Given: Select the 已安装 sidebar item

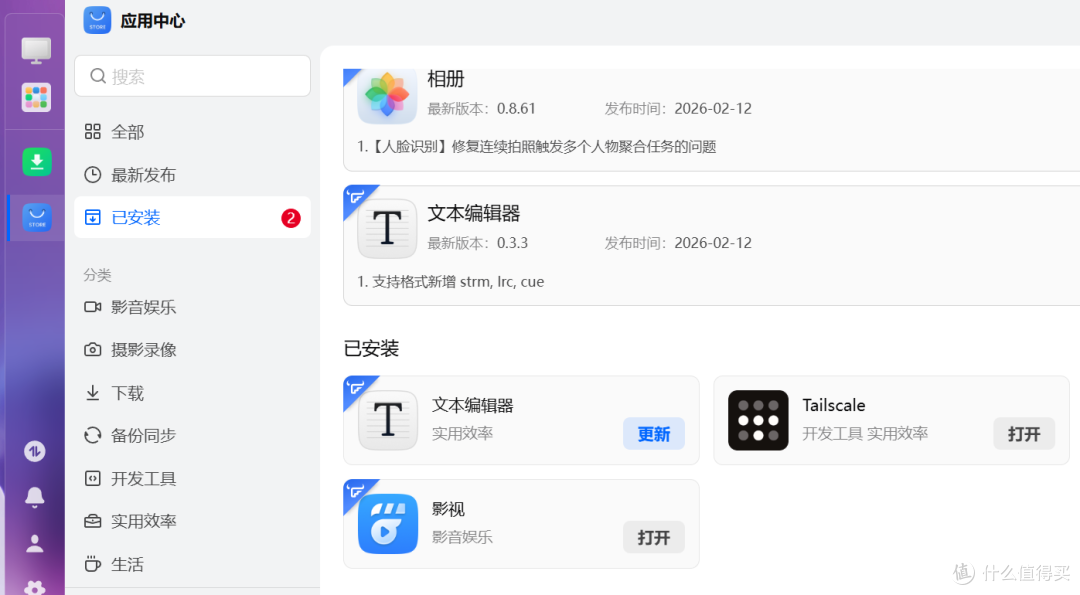Looking at the screenshot, I should (192, 218).
